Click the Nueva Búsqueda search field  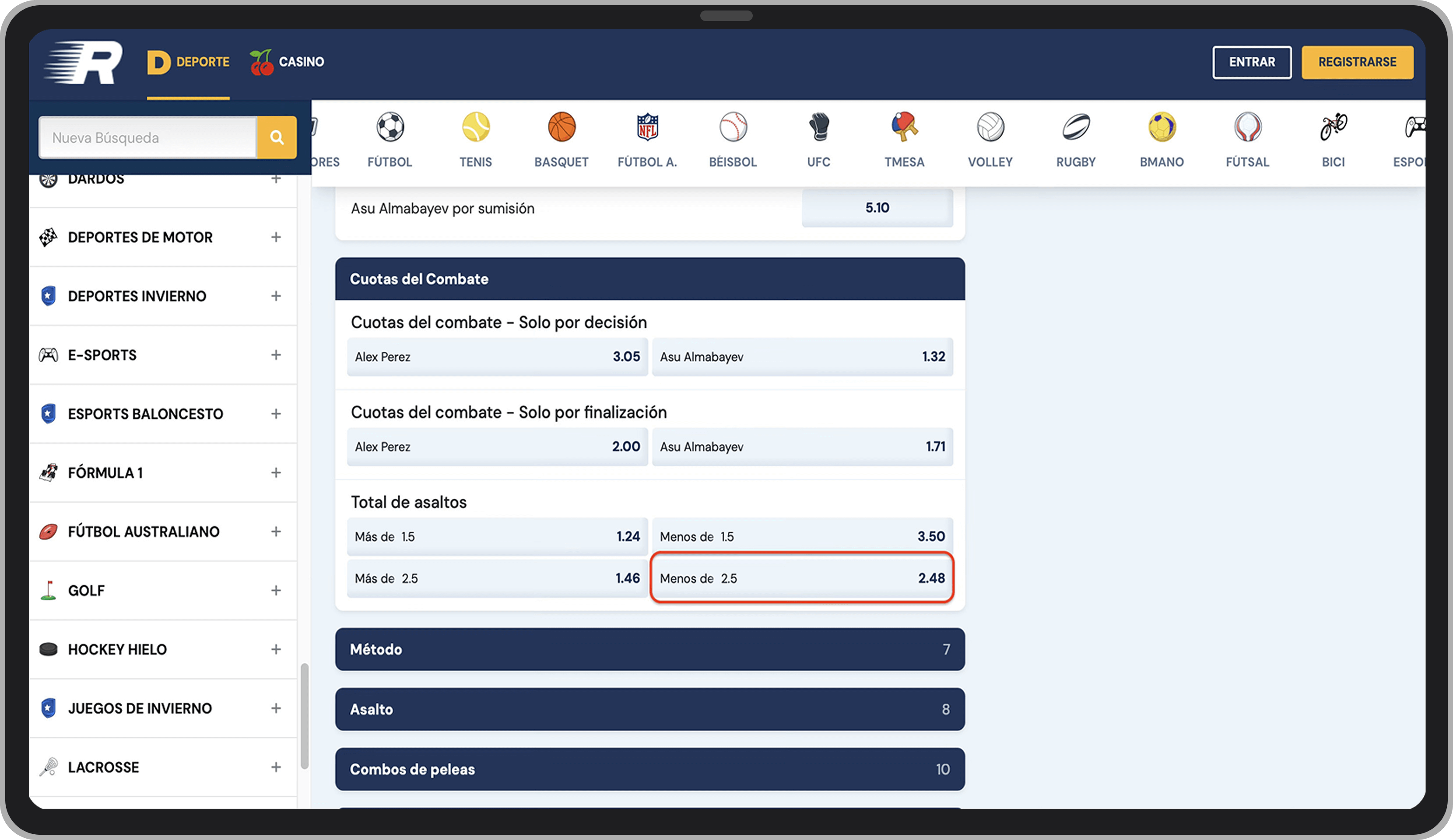(x=147, y=137)
